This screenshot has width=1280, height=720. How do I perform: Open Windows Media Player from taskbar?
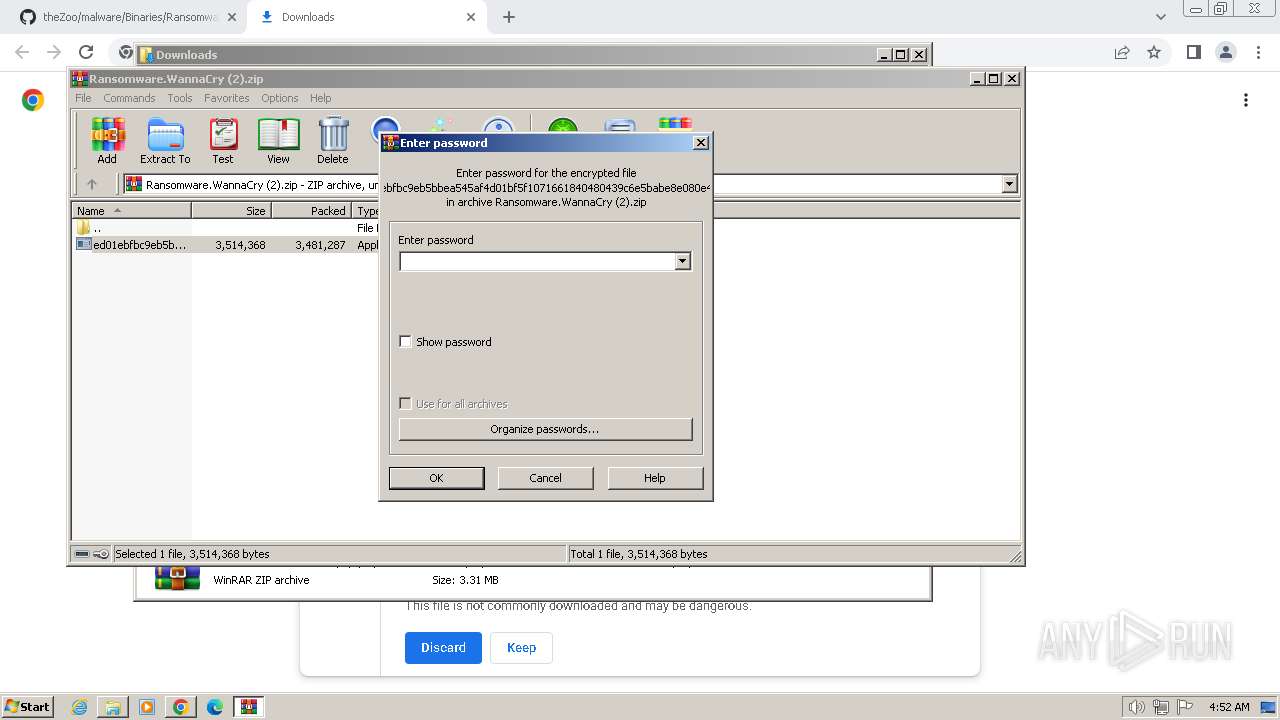pos(147,707)
